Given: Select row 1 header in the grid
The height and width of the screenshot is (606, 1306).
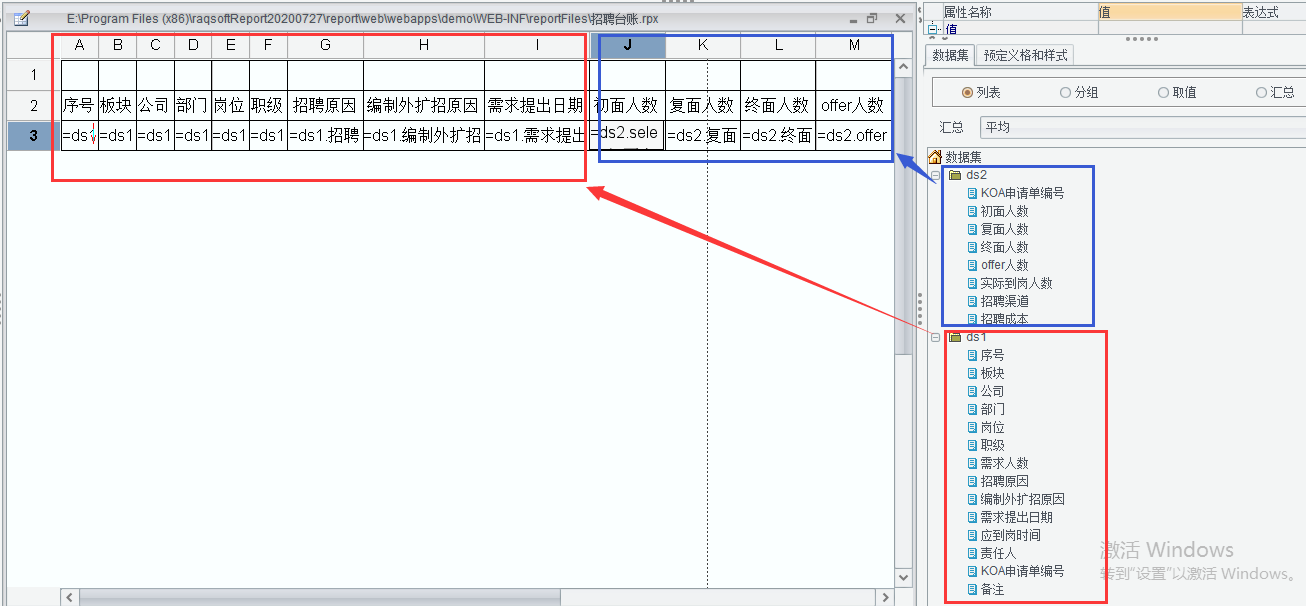Looking at the screenshot, I should click(33, 75).
